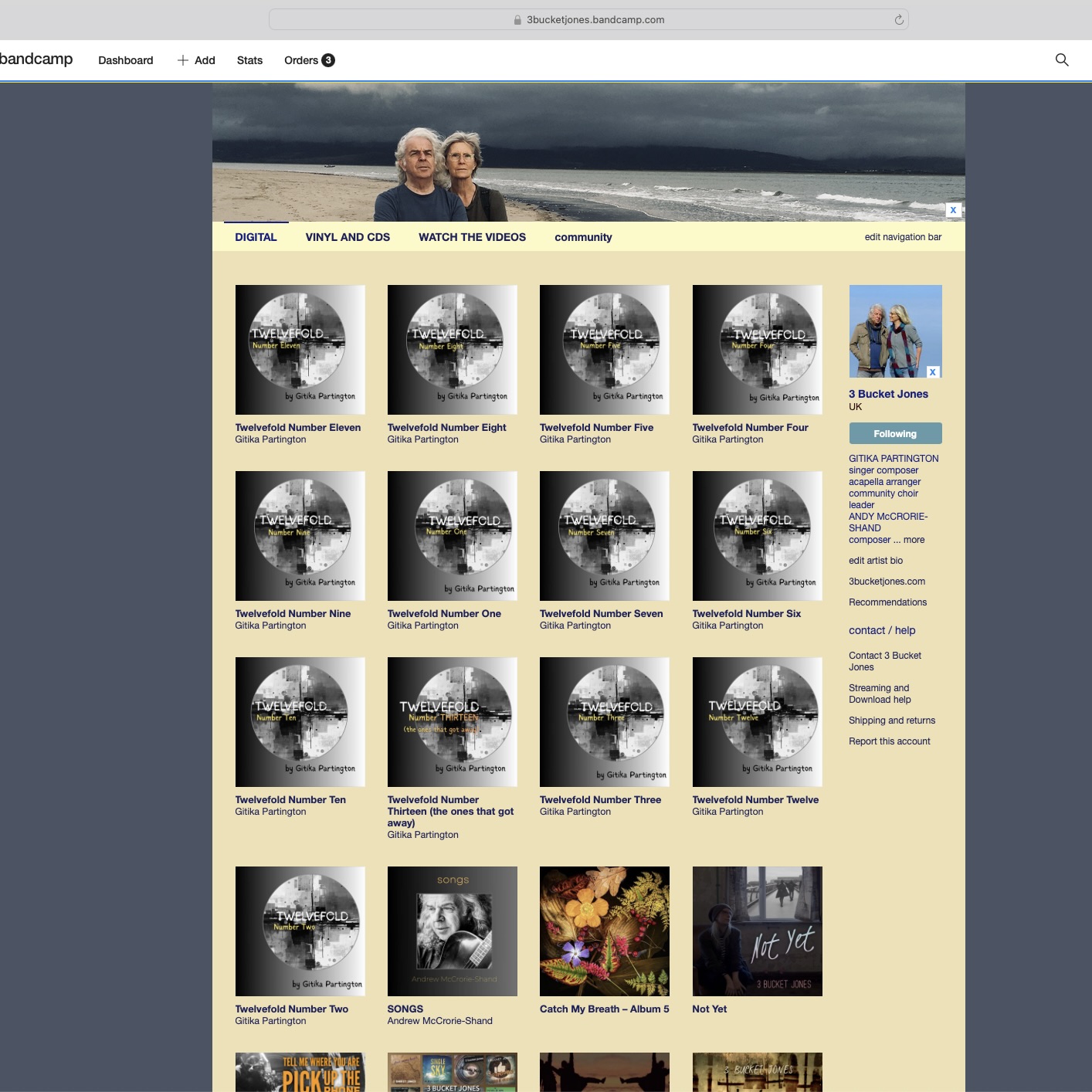The image size is (1092, 1092).
Task: Go to Dashboard in top menu
Action: (125, 60)
